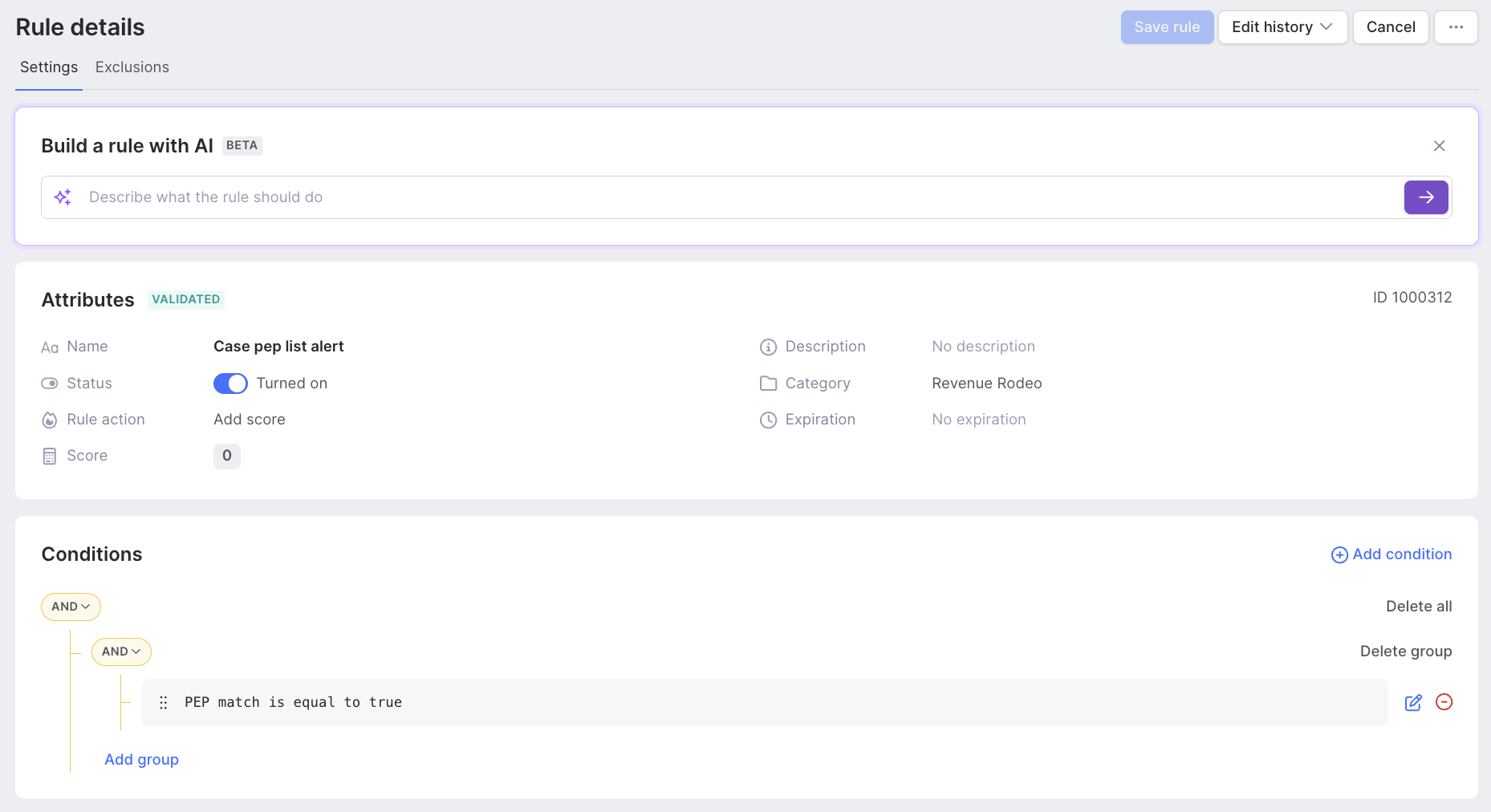
Task: Remove the PEP match condition with red minus icon
Action: coord(1444,702)
